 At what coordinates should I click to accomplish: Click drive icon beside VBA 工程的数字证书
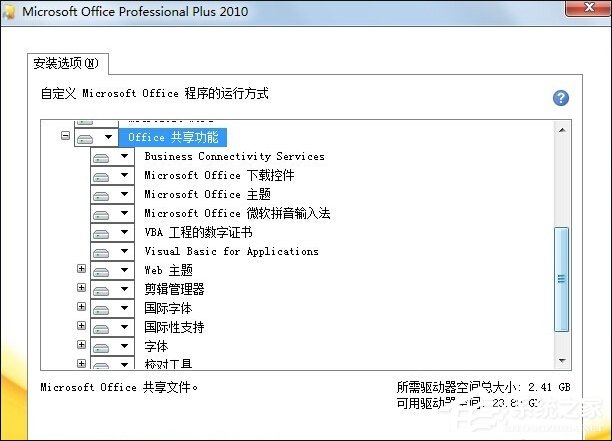click(101, 233)
